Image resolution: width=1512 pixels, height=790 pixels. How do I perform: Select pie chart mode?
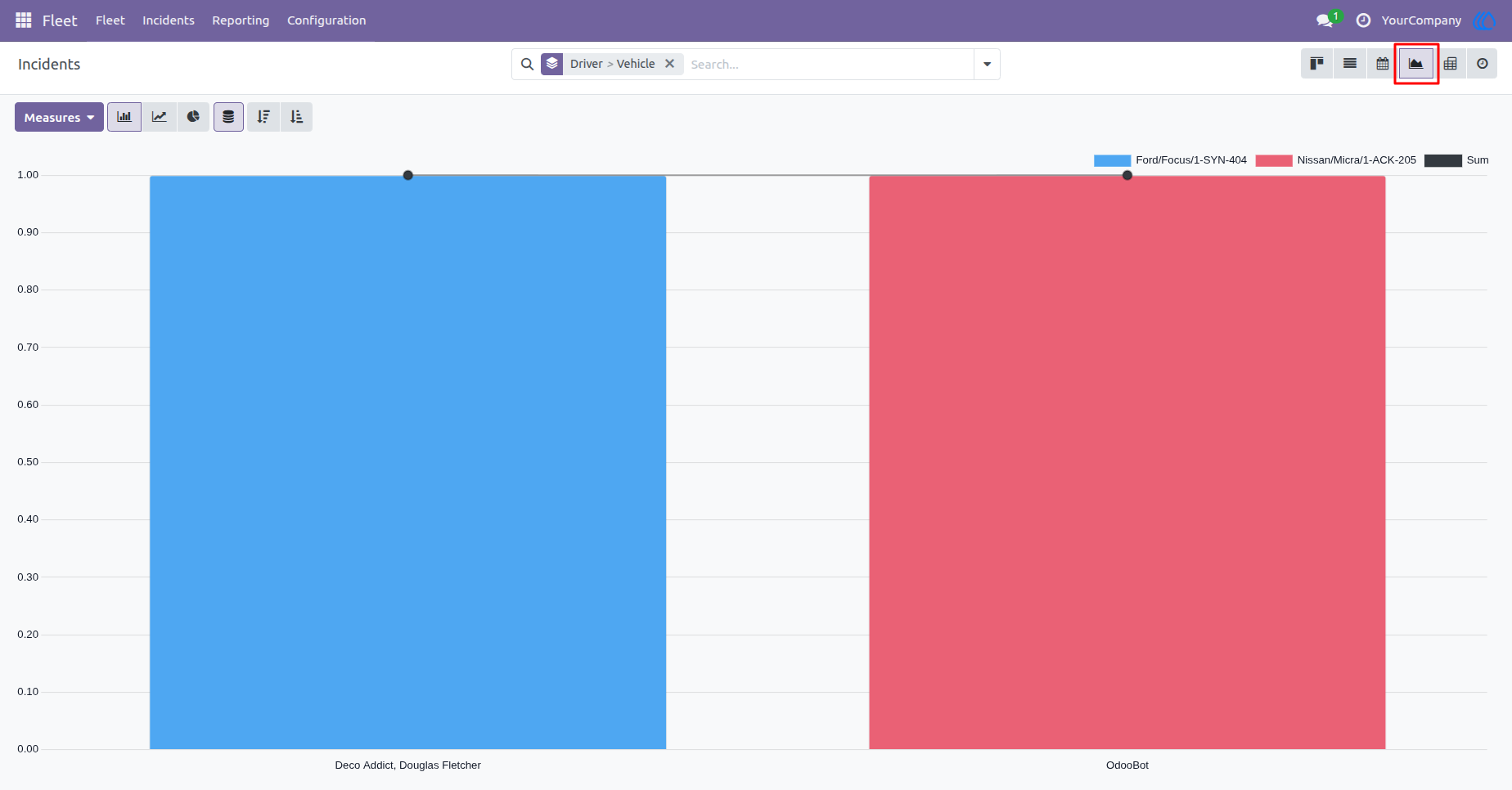(x=193, y=117)
